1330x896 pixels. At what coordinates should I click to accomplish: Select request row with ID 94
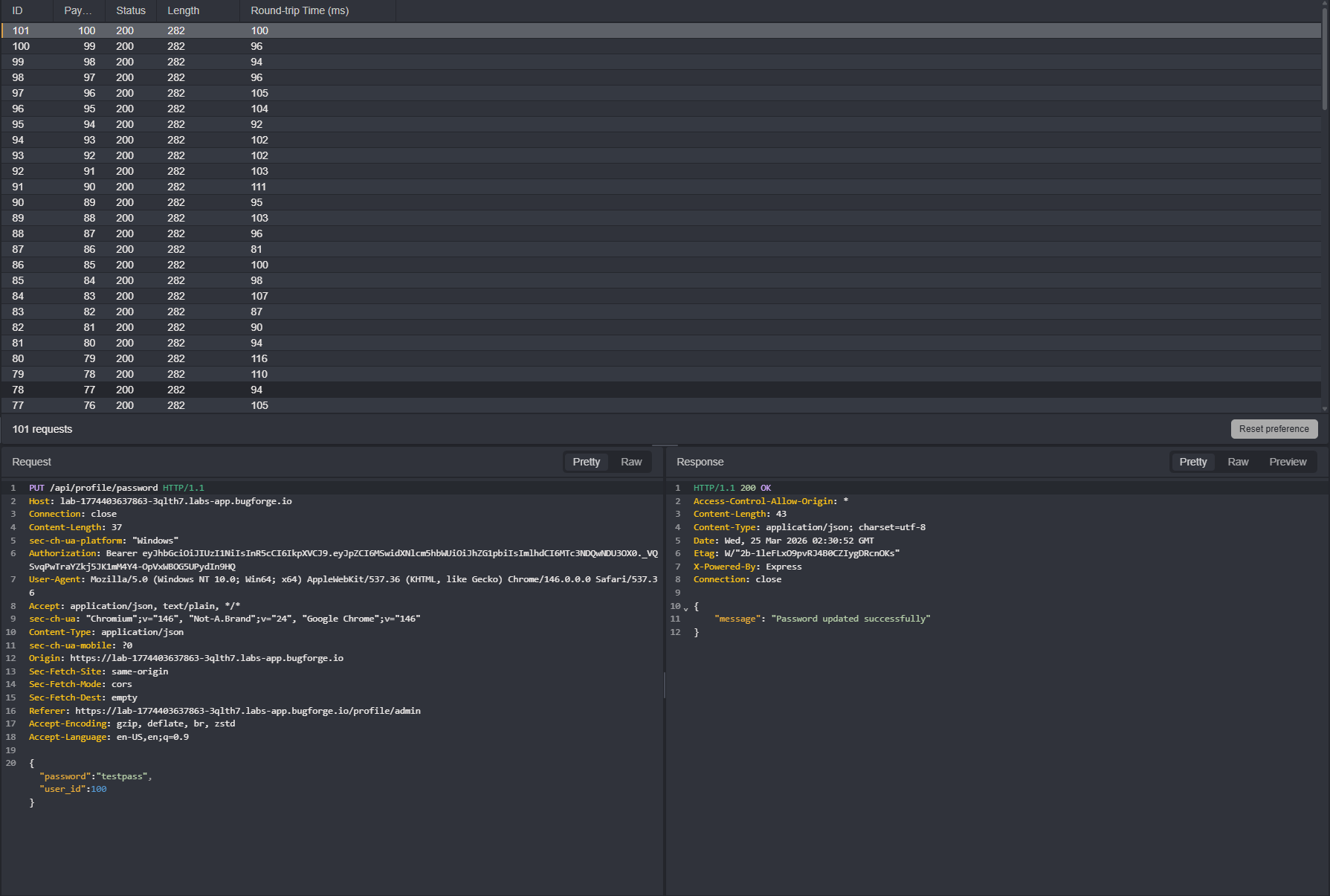[661, 140]
